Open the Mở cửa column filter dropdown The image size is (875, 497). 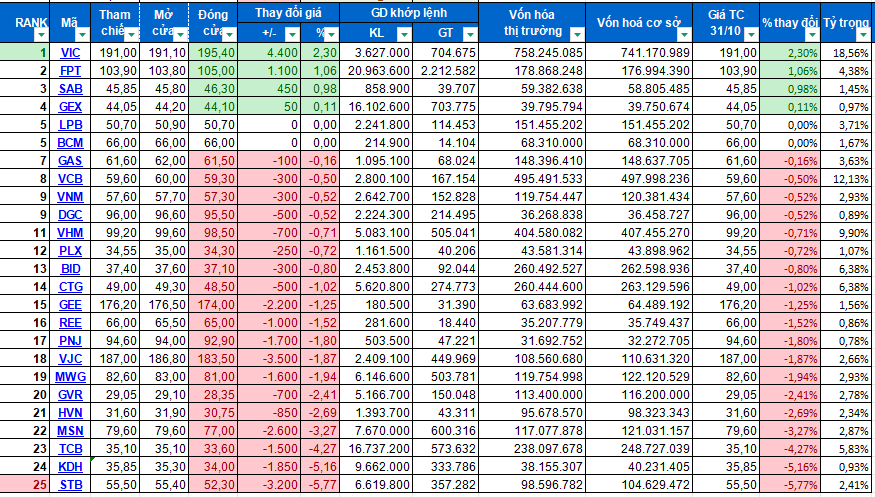pyautogui.click(x=181, y=35)
